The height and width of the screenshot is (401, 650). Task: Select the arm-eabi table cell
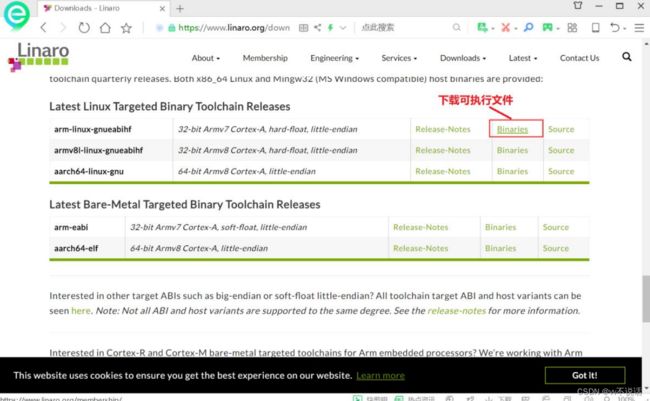click(x=87, y=227)
